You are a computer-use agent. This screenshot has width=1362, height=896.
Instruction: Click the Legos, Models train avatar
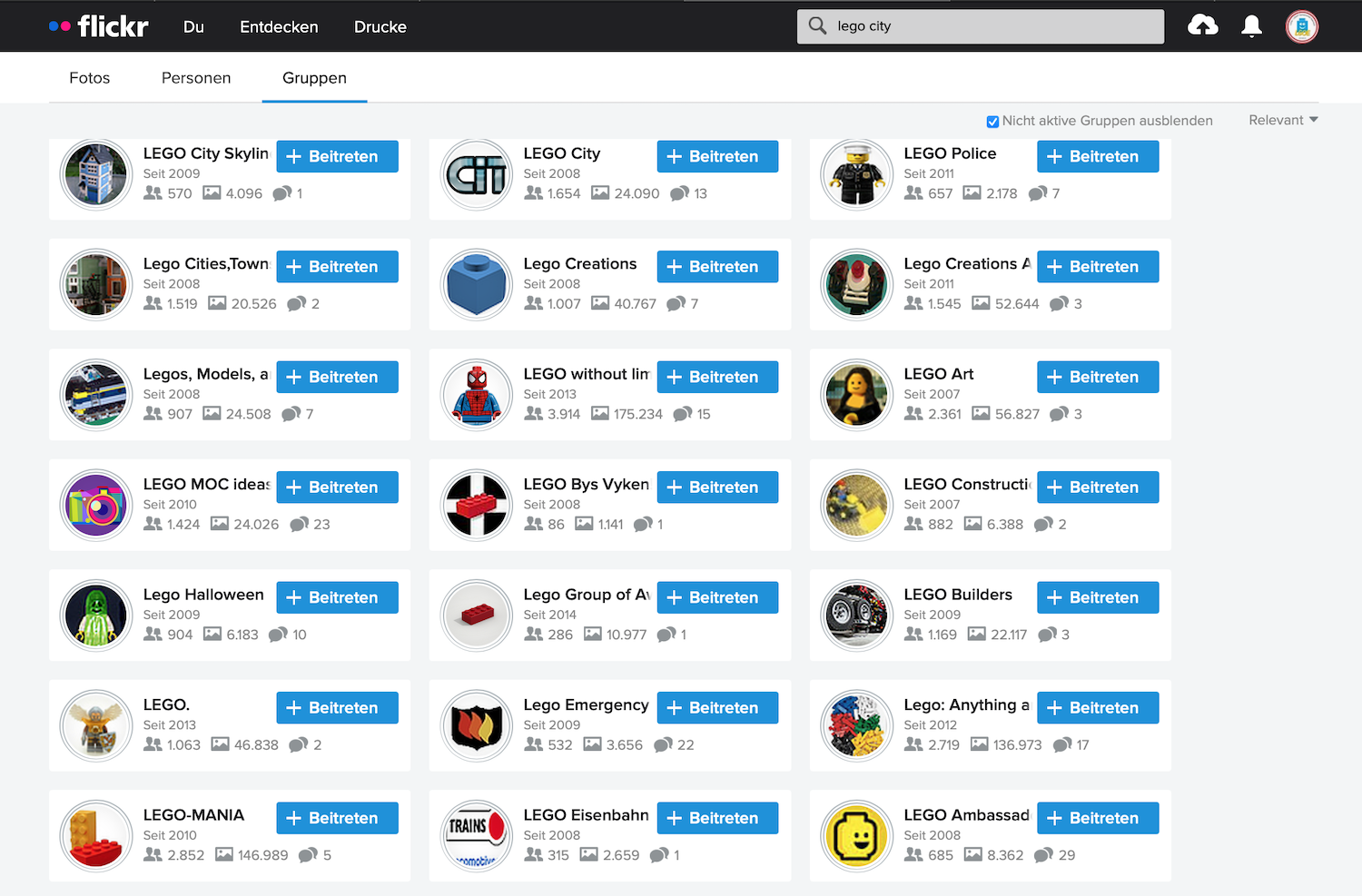coord(96,395)
